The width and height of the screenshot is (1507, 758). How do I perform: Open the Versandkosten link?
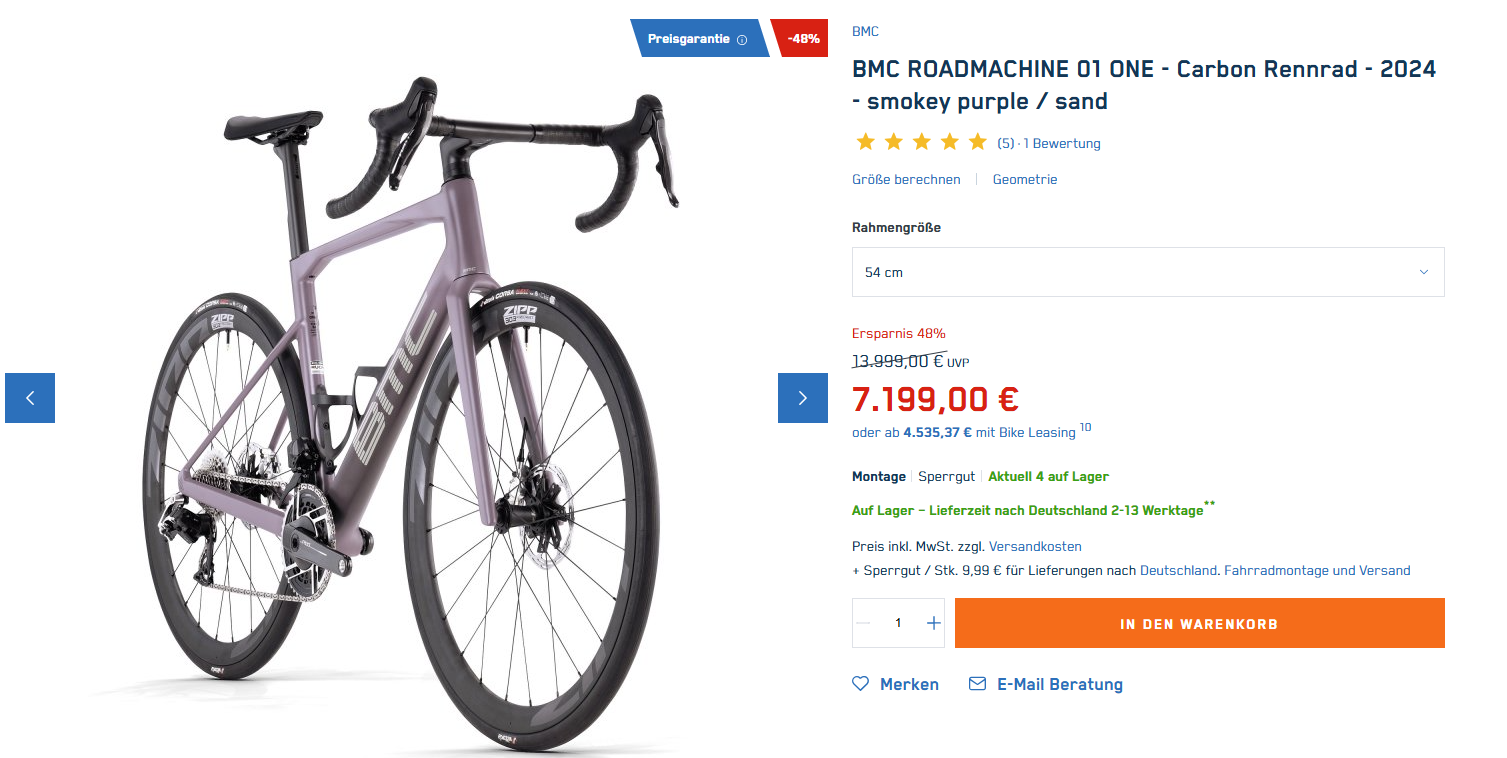click(x=1035, y=547)
